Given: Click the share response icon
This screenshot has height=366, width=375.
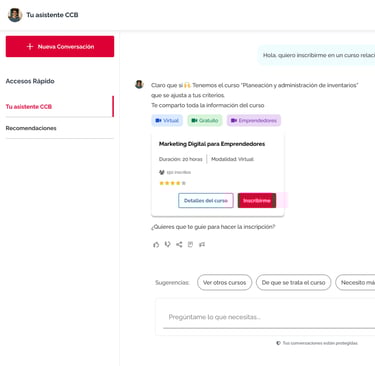Looking at the screenshot, I should [x=179, y=244].
